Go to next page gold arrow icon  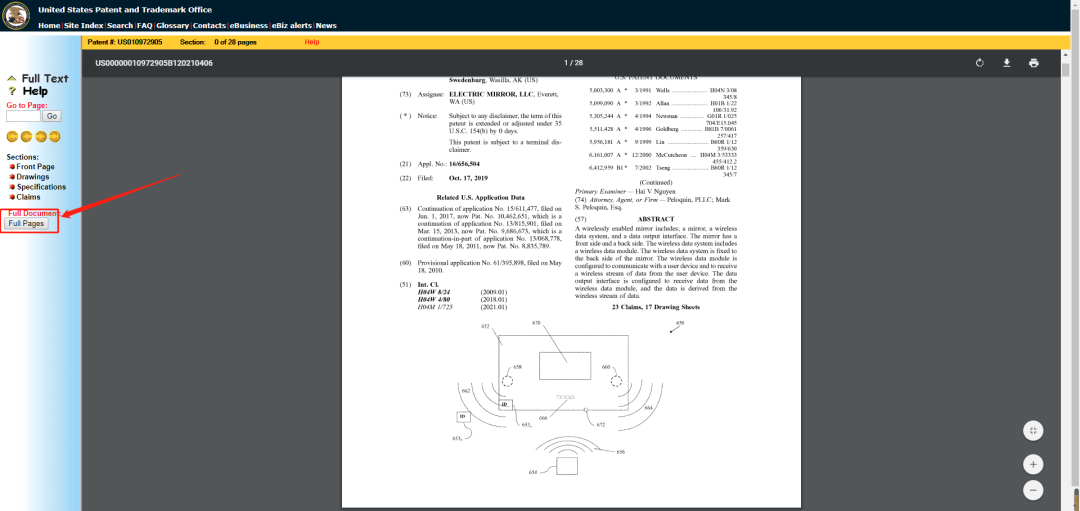(41, 136)
